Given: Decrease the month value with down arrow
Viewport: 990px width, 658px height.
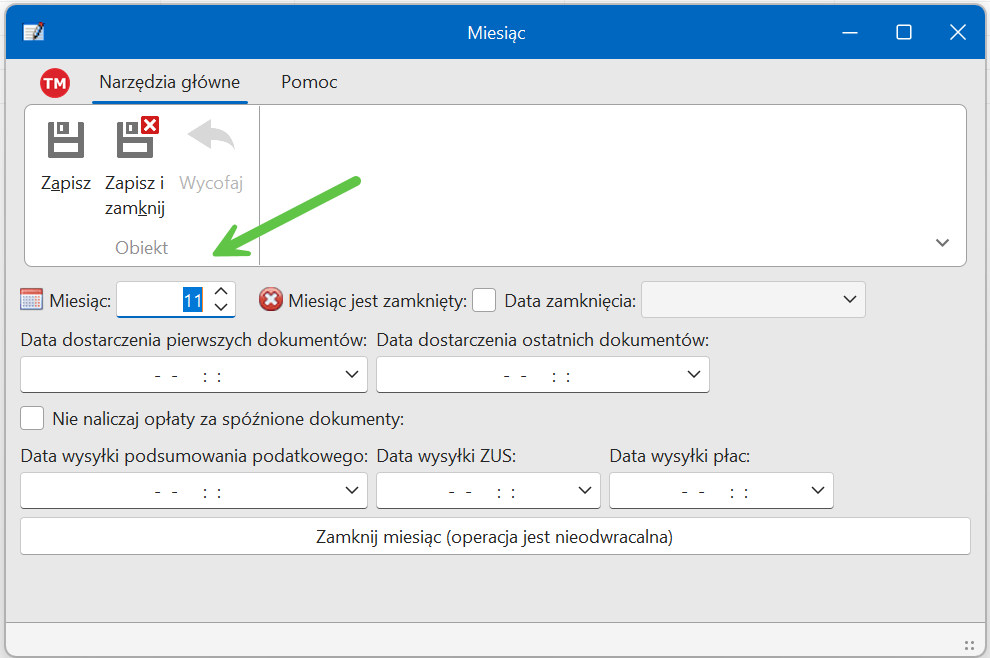Looking at the screenshot, I should tap(222, 307).
